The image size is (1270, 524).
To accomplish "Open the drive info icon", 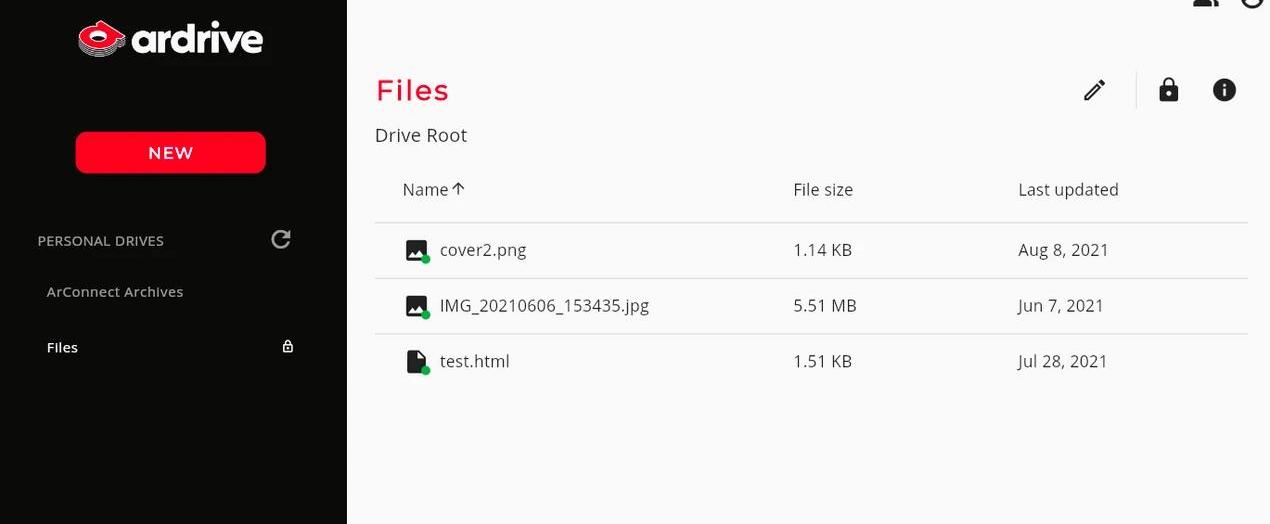I will tap(1224, 90).
